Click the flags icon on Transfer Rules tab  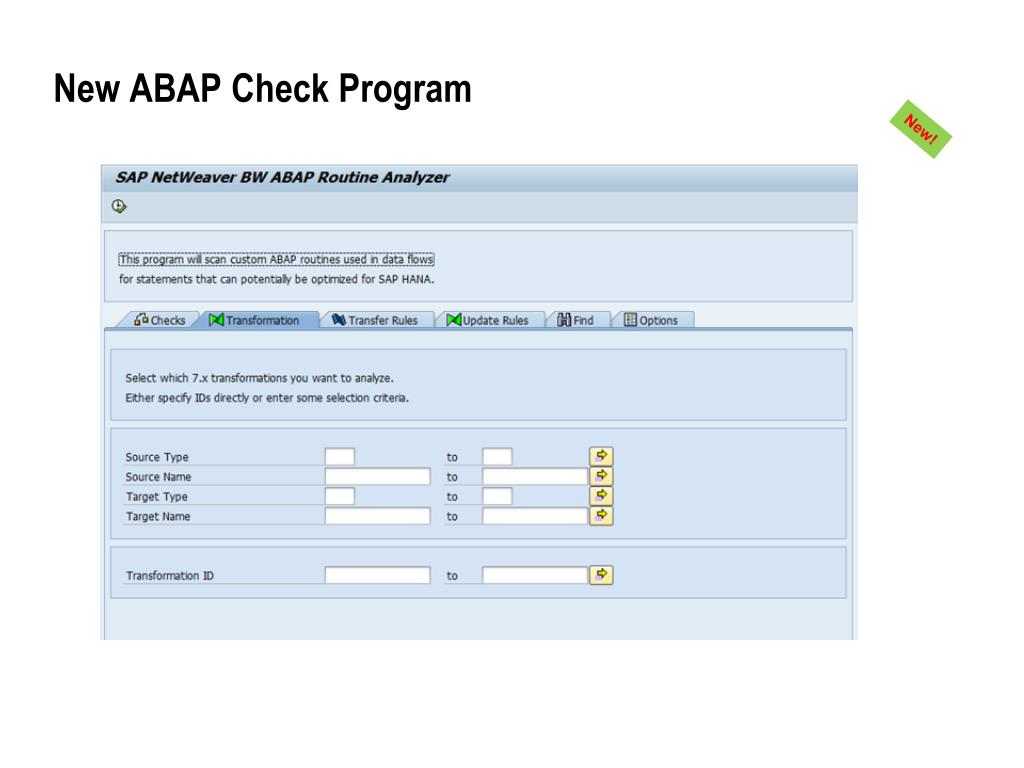(338, 319)
